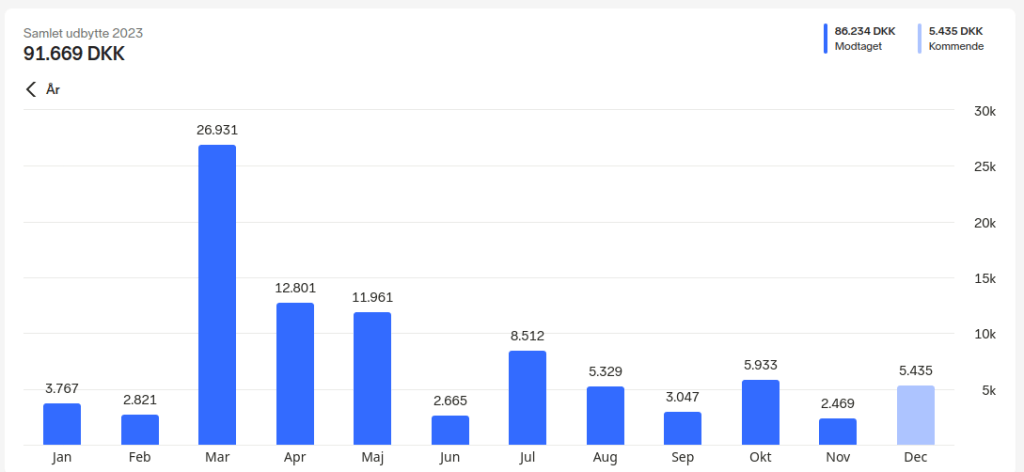The image size is (1024, 472).
Task: Click the June bar showing 2.665
Action: pyautogui.click(x=450, y=430)
